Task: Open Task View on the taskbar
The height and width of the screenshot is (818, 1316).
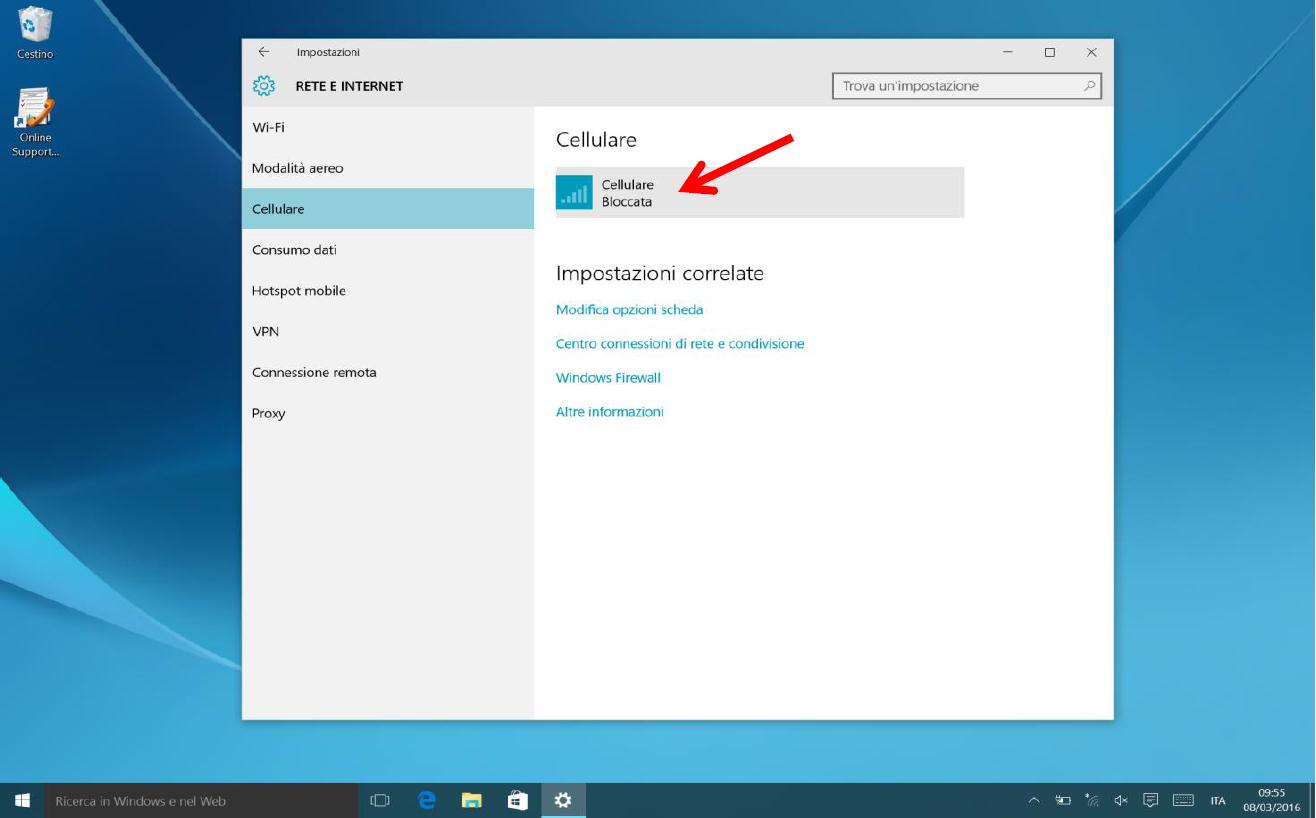Action: tap(380, 800)
